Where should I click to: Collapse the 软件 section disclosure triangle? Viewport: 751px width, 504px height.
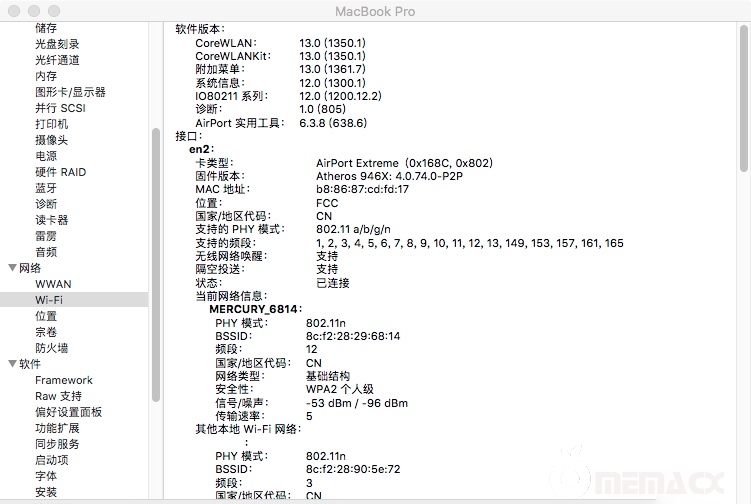pos(12,364)
